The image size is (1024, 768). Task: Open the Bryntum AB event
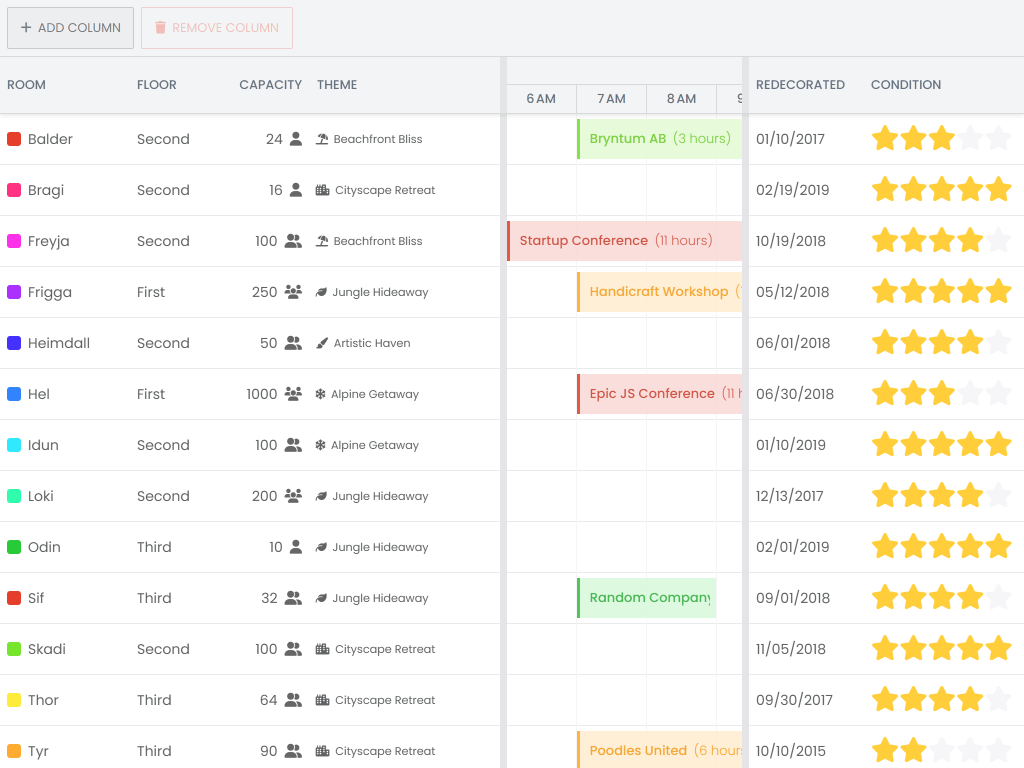point(660,139)
